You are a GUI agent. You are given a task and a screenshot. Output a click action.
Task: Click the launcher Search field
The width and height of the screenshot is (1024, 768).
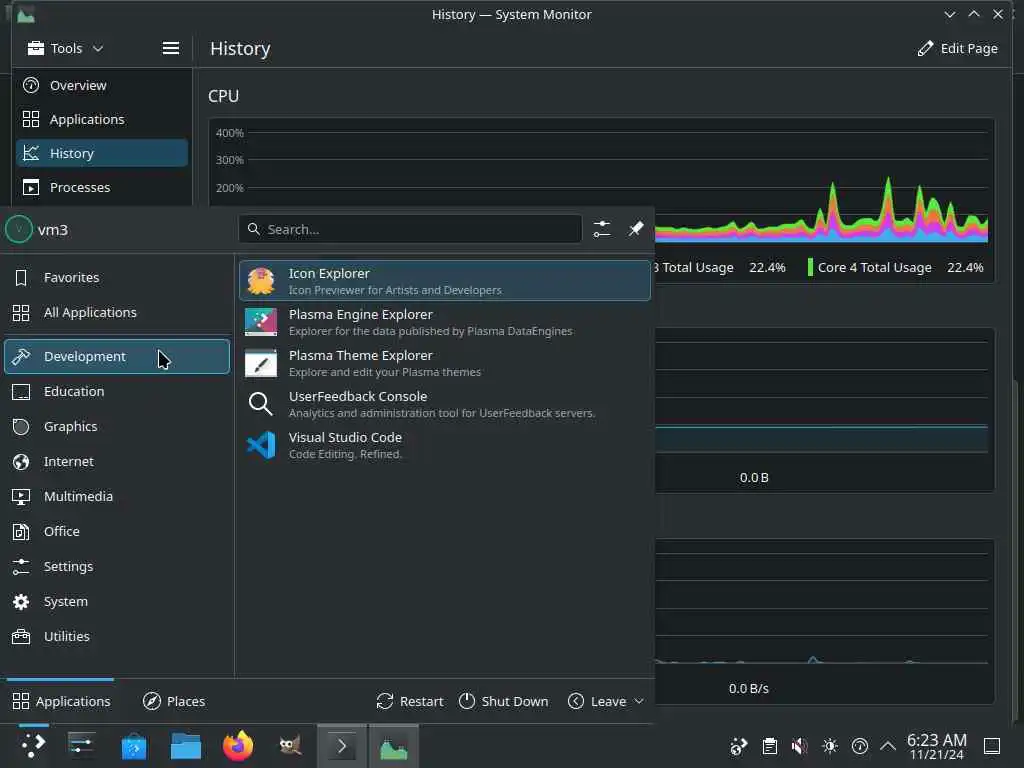[411, 229]
